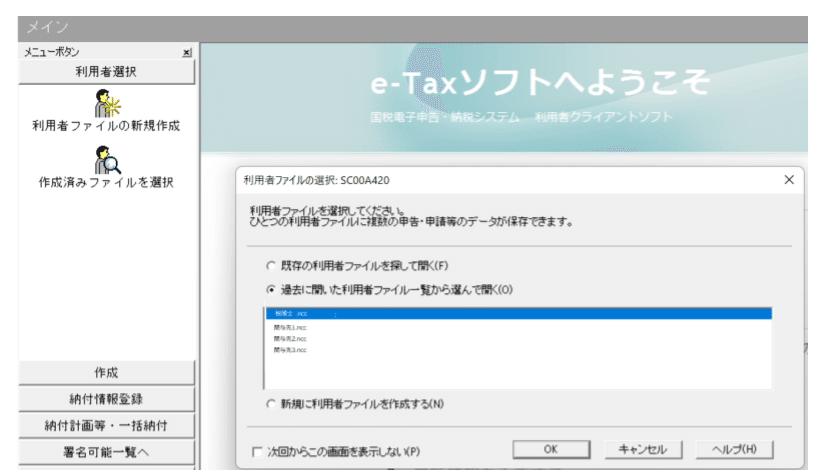Confirm the dialog with OK button
Screen dimensions: 820x470
pyautogui.click(x=551, y=450)
